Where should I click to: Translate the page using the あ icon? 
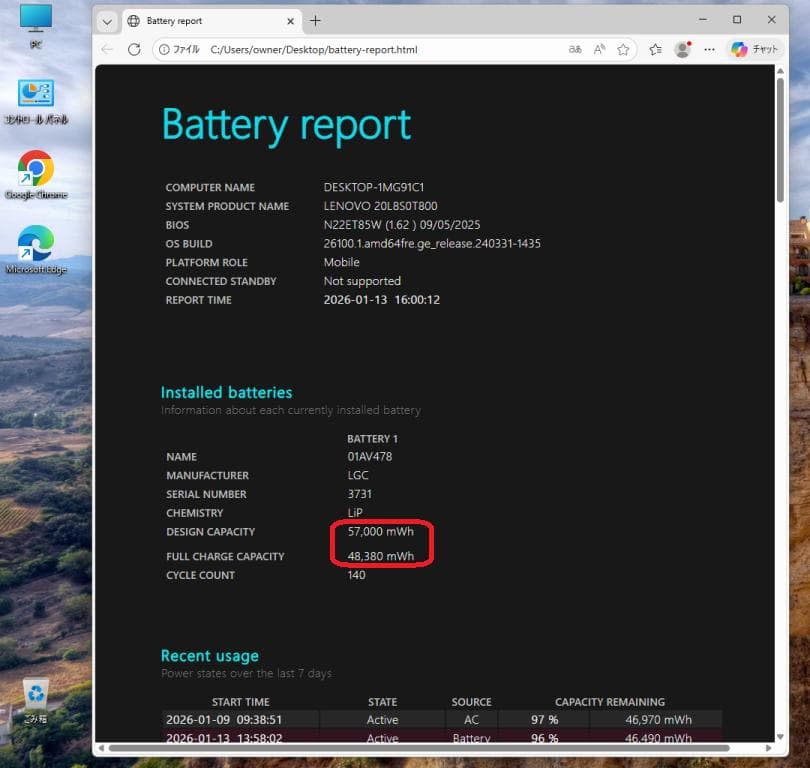pos(574,49)
